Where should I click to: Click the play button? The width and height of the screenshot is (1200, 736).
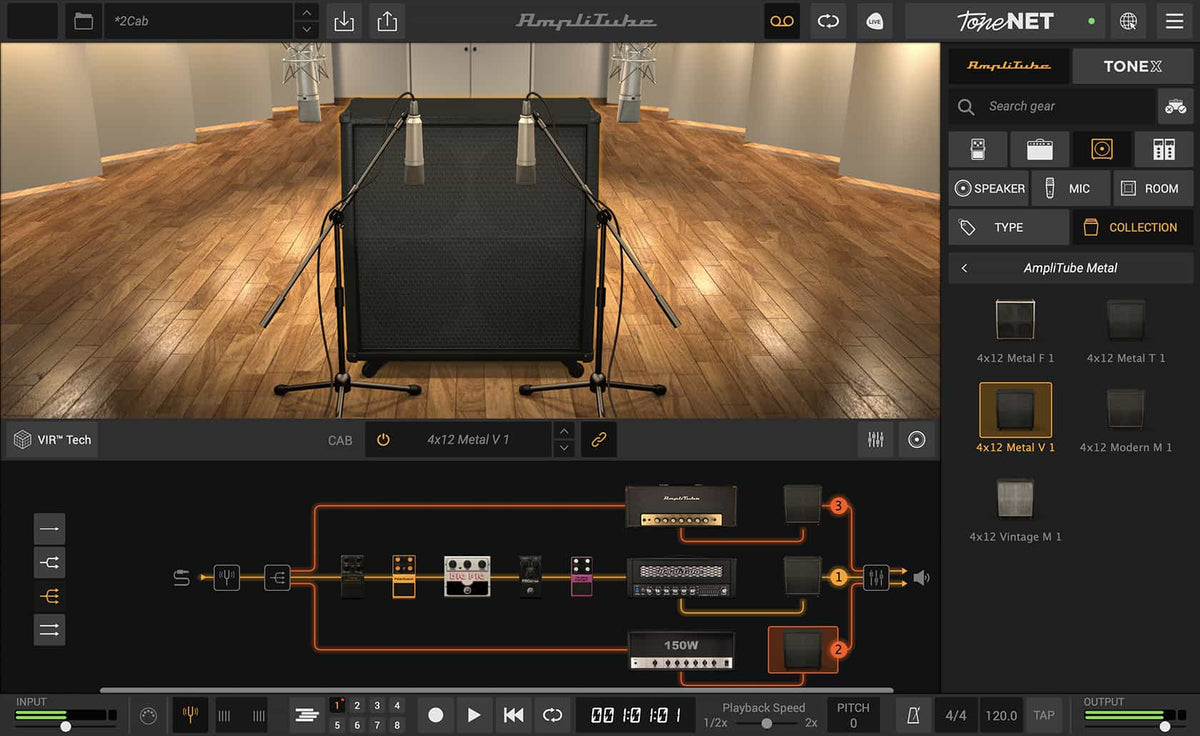(474, 715)
